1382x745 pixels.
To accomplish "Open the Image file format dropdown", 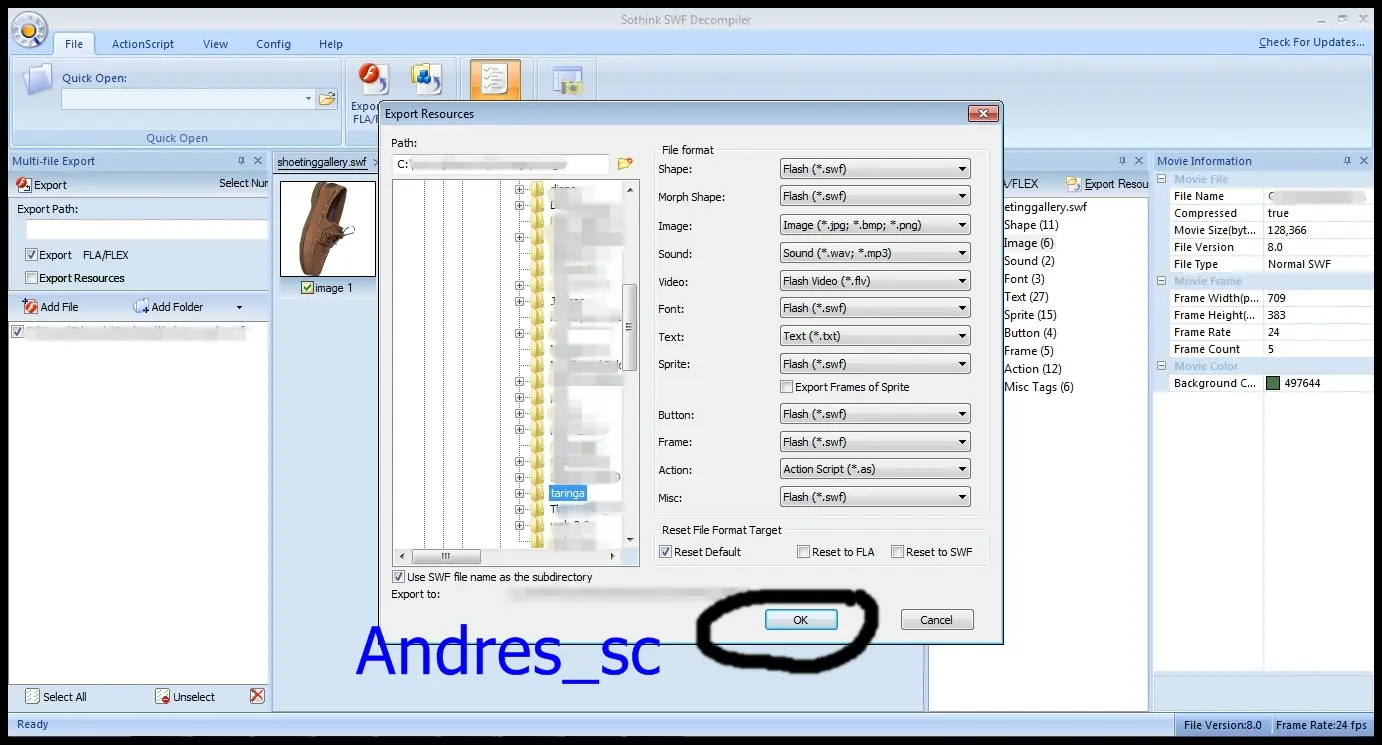I will (x=875, y=225).
